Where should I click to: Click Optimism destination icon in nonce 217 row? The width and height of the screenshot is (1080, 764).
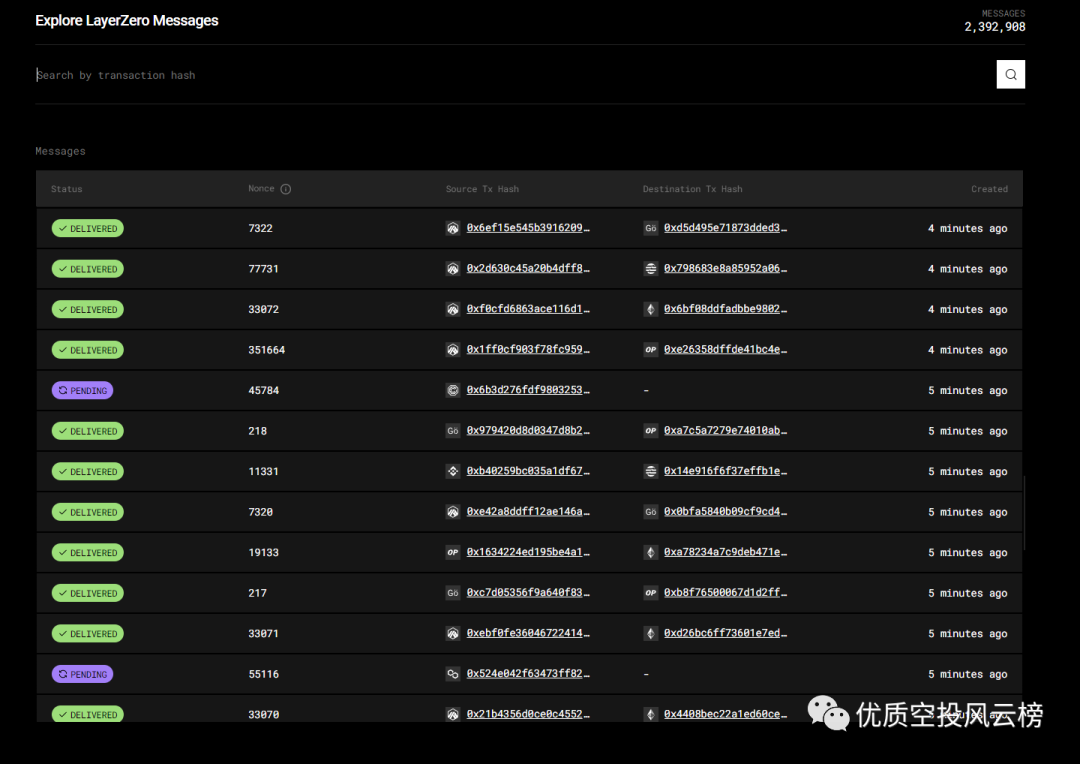click(650, 593)
